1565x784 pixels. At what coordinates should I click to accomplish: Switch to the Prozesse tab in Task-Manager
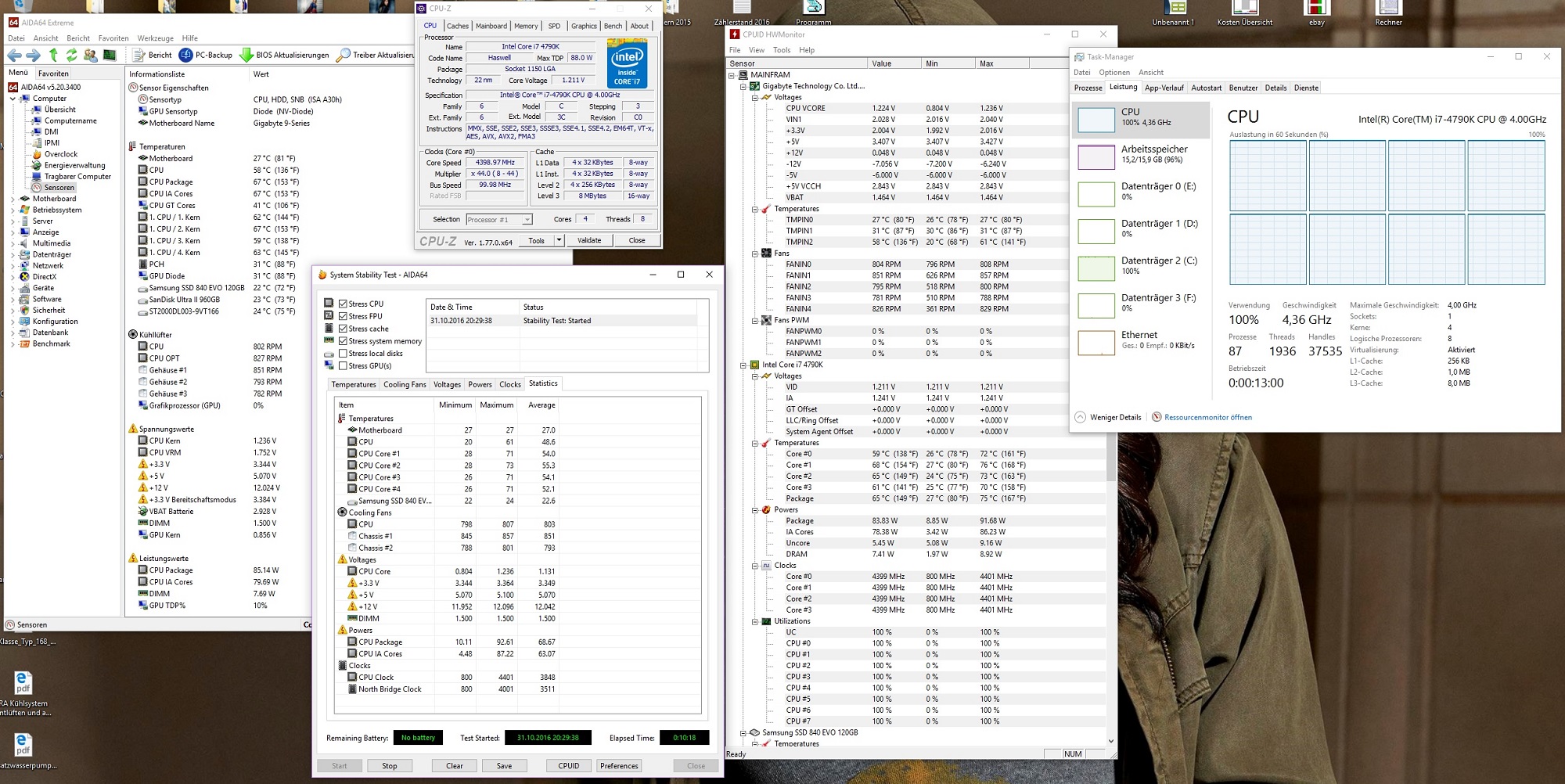pos(1088,88)
